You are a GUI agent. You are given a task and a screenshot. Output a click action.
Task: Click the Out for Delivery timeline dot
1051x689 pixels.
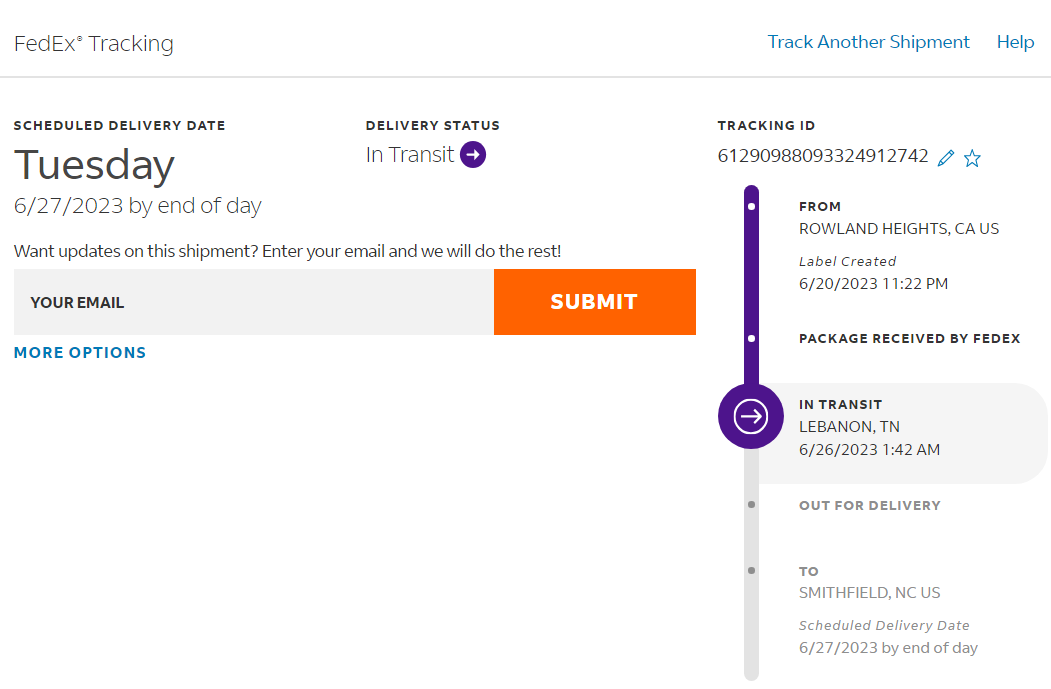(x=751, y=505)
